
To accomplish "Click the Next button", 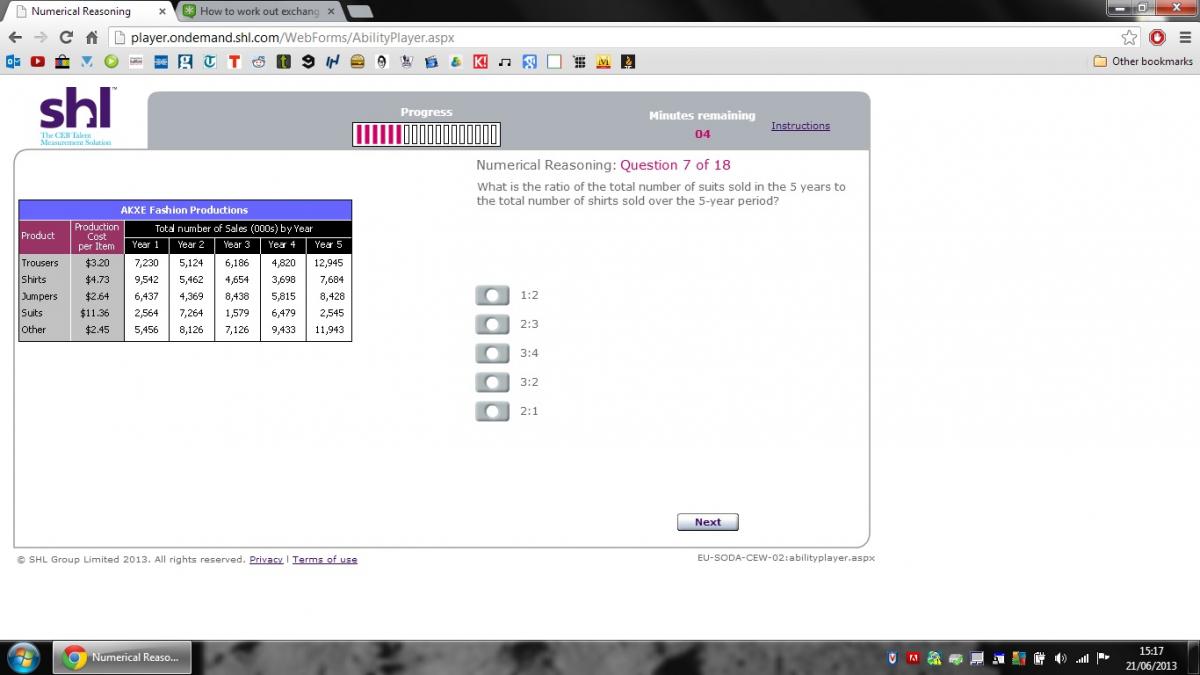I will click(708, 522).
